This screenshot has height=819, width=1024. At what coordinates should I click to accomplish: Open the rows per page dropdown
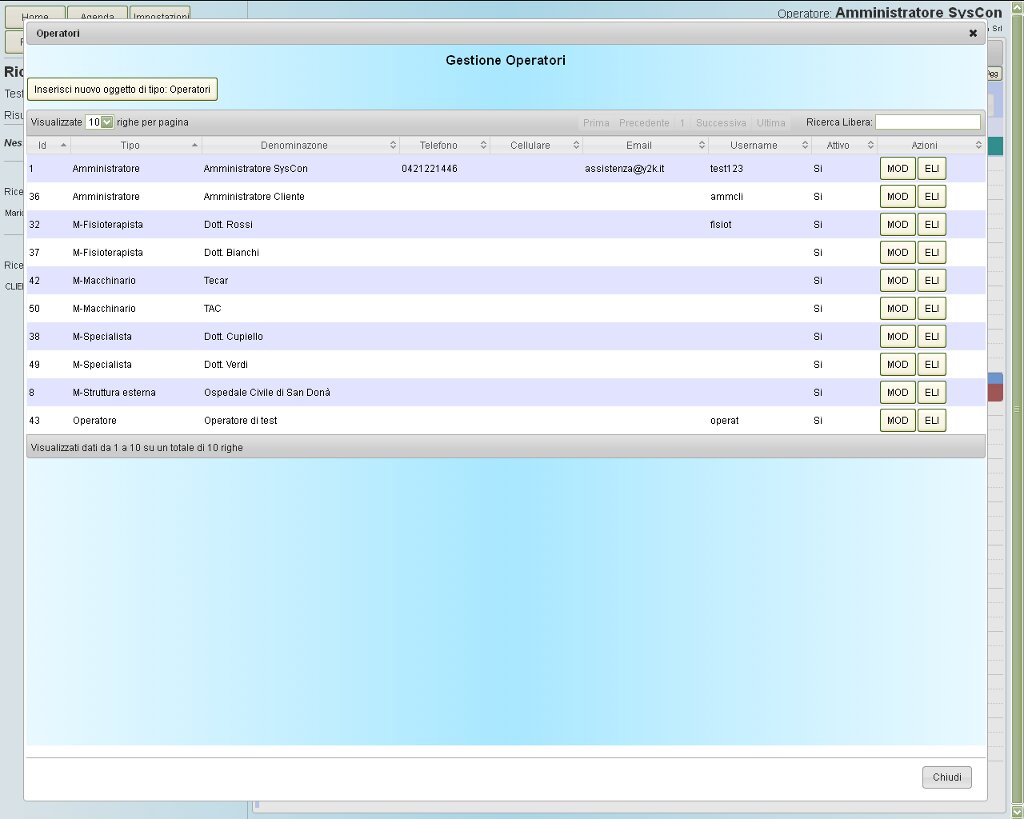point(100,122)
